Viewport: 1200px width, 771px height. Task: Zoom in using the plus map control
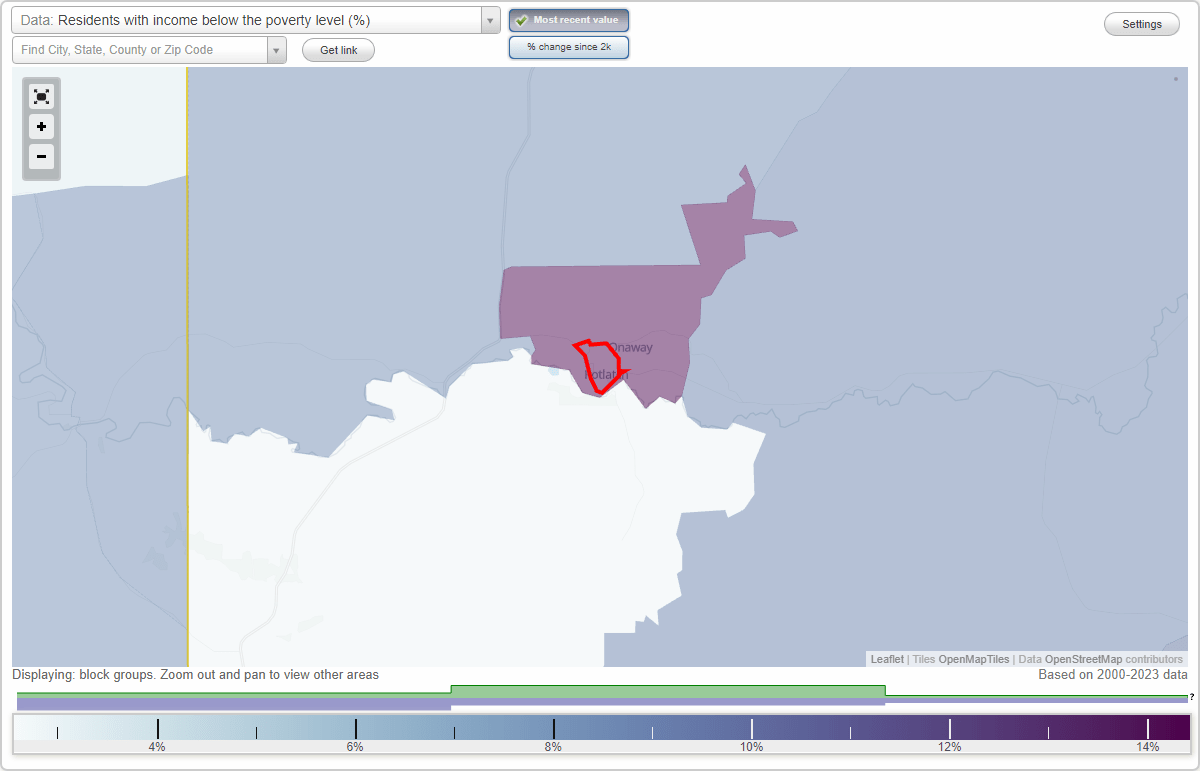click(41, 127)
